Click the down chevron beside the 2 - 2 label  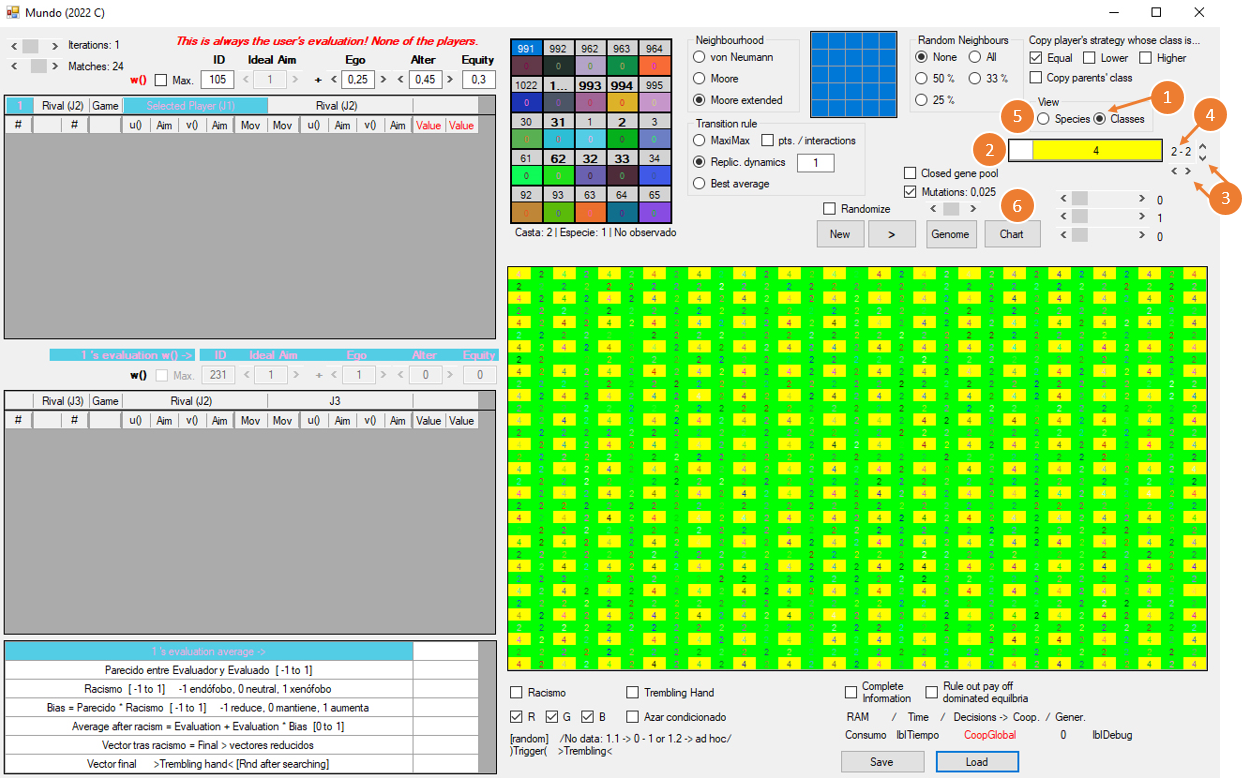point(1203,157)
